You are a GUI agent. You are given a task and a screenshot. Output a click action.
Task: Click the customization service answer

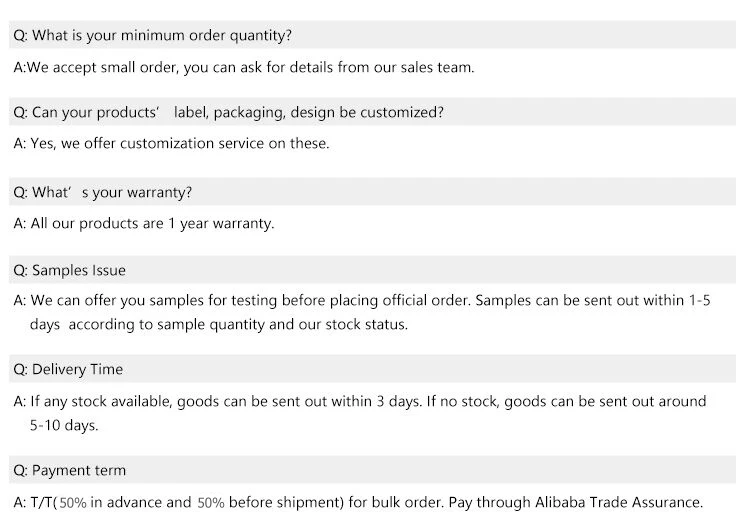pos(172,144)
